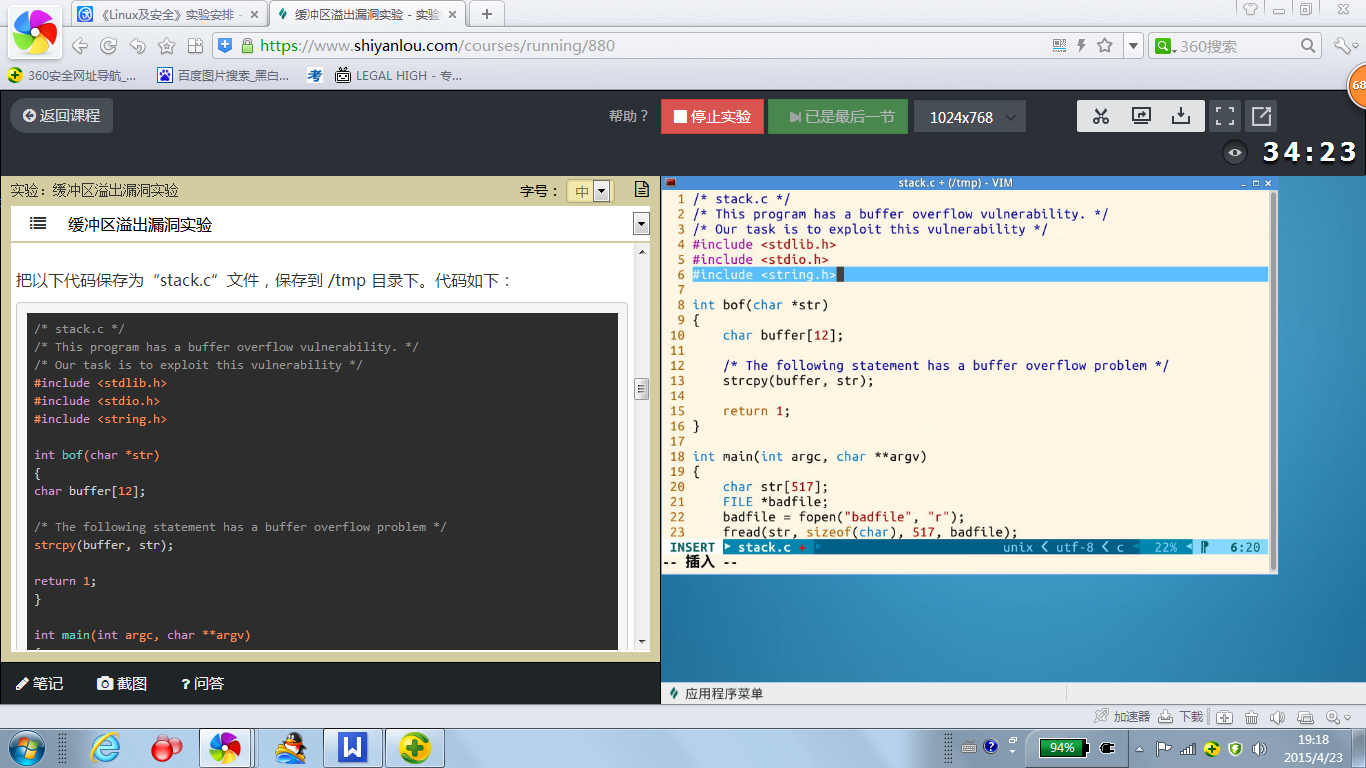Click the 返回课程 back button
Image resolution: width=1366 pixels, height=768 pixels.
(x=62, y=116)
